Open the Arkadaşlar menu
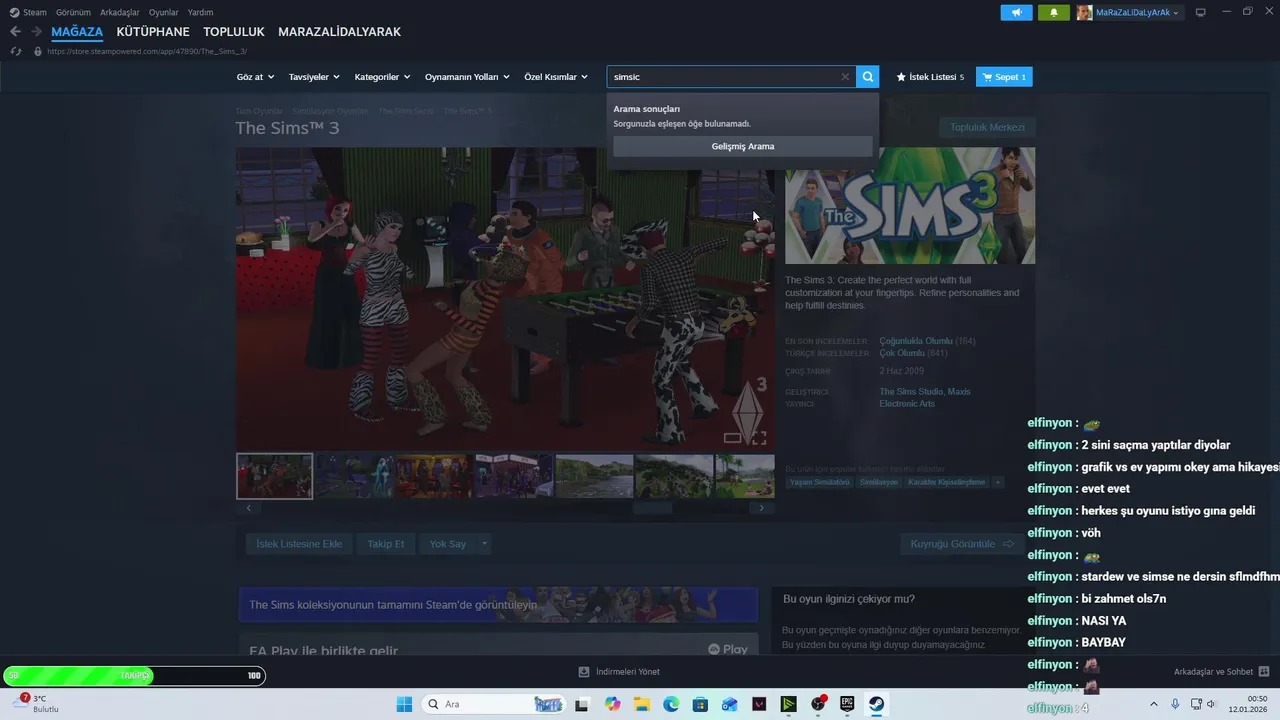The image size is (1280, 720). (x=120, y=13)
